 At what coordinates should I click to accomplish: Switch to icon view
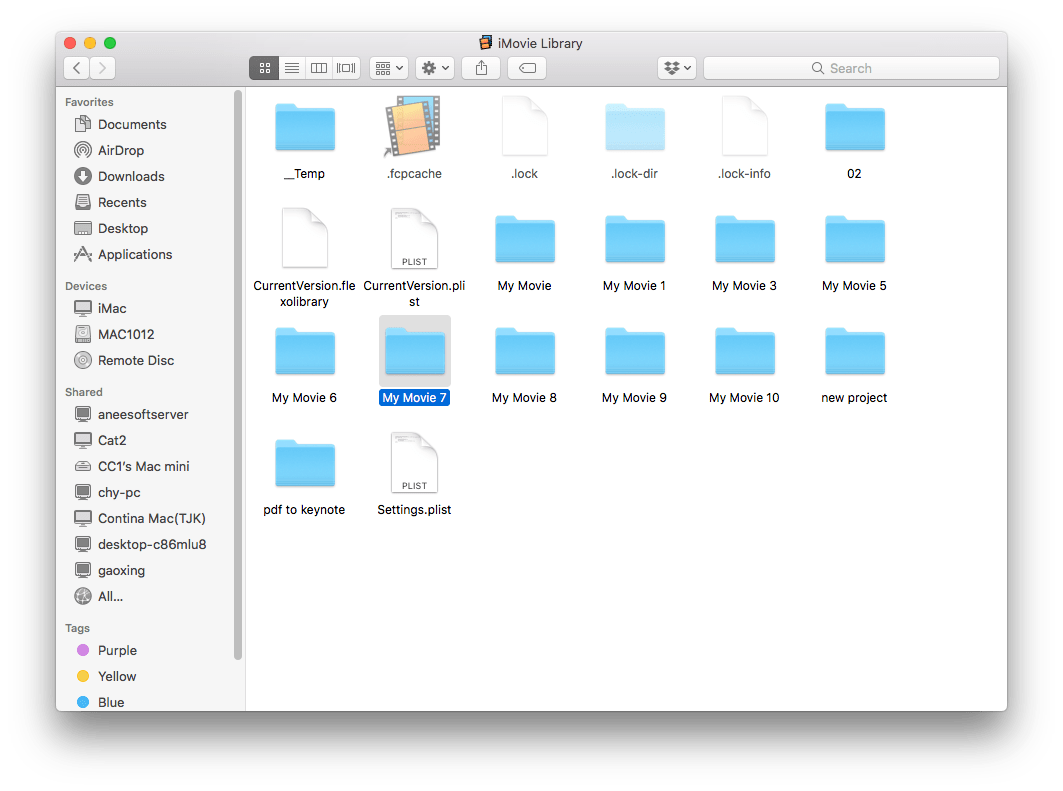point(264,67)
